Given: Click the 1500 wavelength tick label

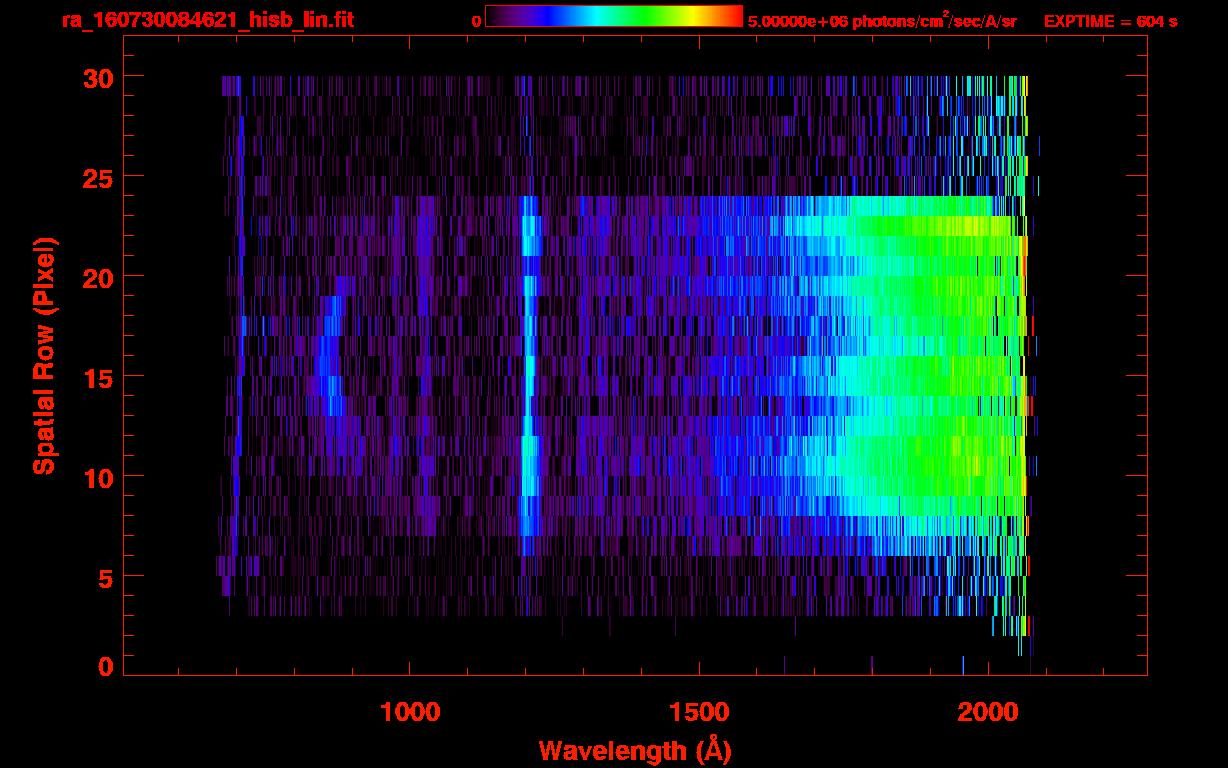Looking at the screenshot, I should (699, 712).
